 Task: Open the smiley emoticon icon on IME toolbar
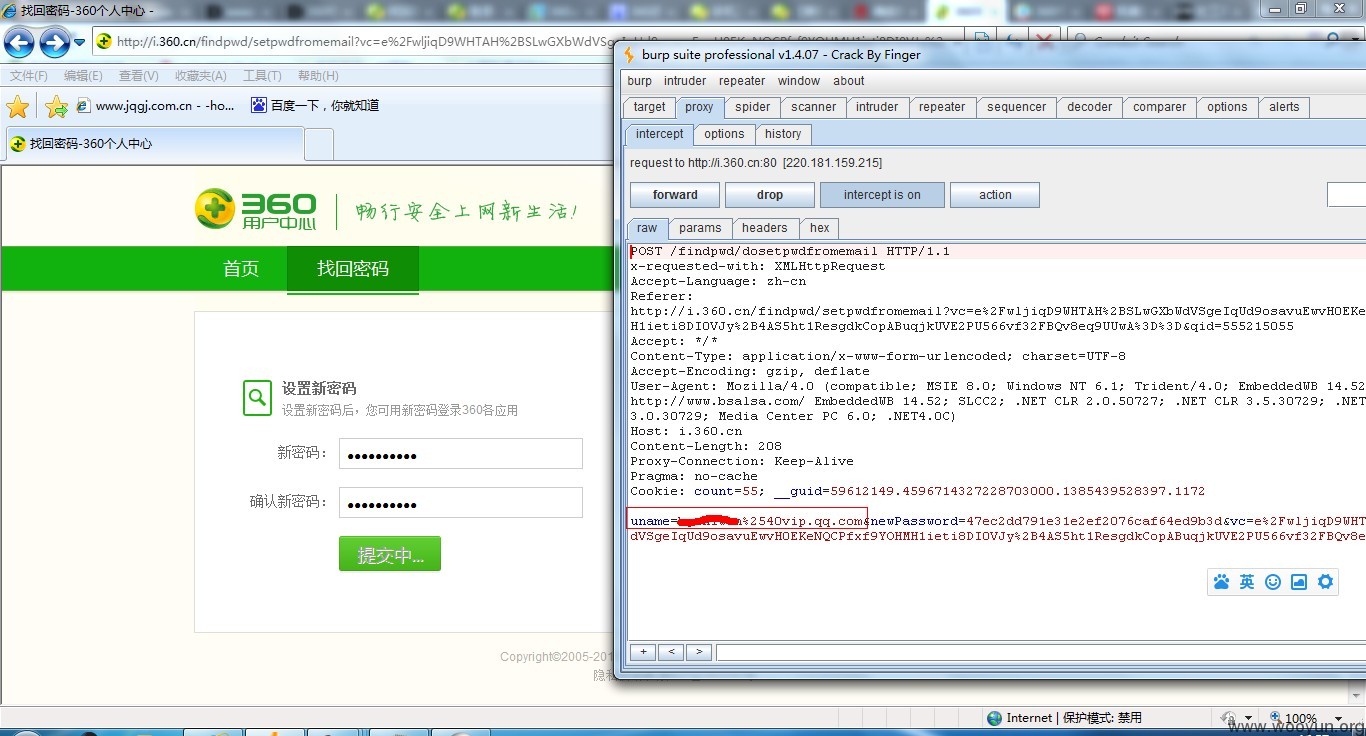pyautogui.click(x=1273, y=582)
